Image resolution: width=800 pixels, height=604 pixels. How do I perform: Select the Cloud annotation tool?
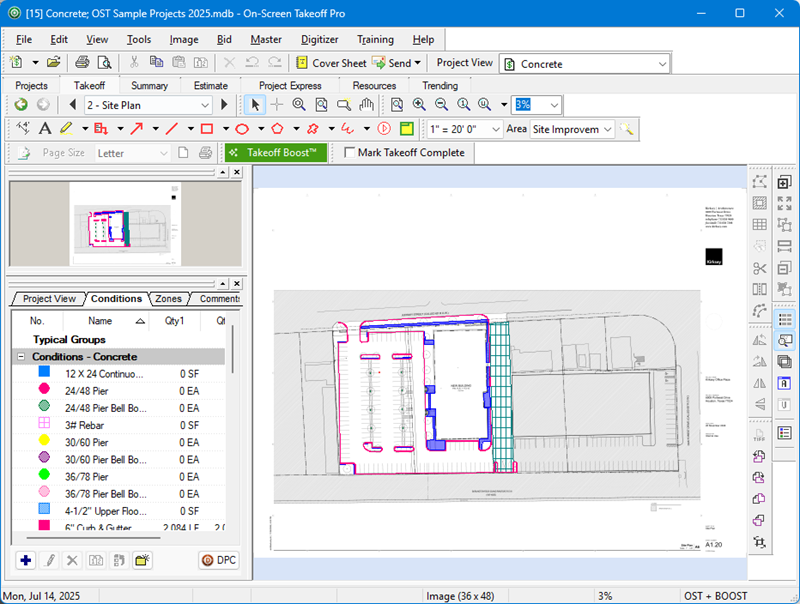[313, 129]
